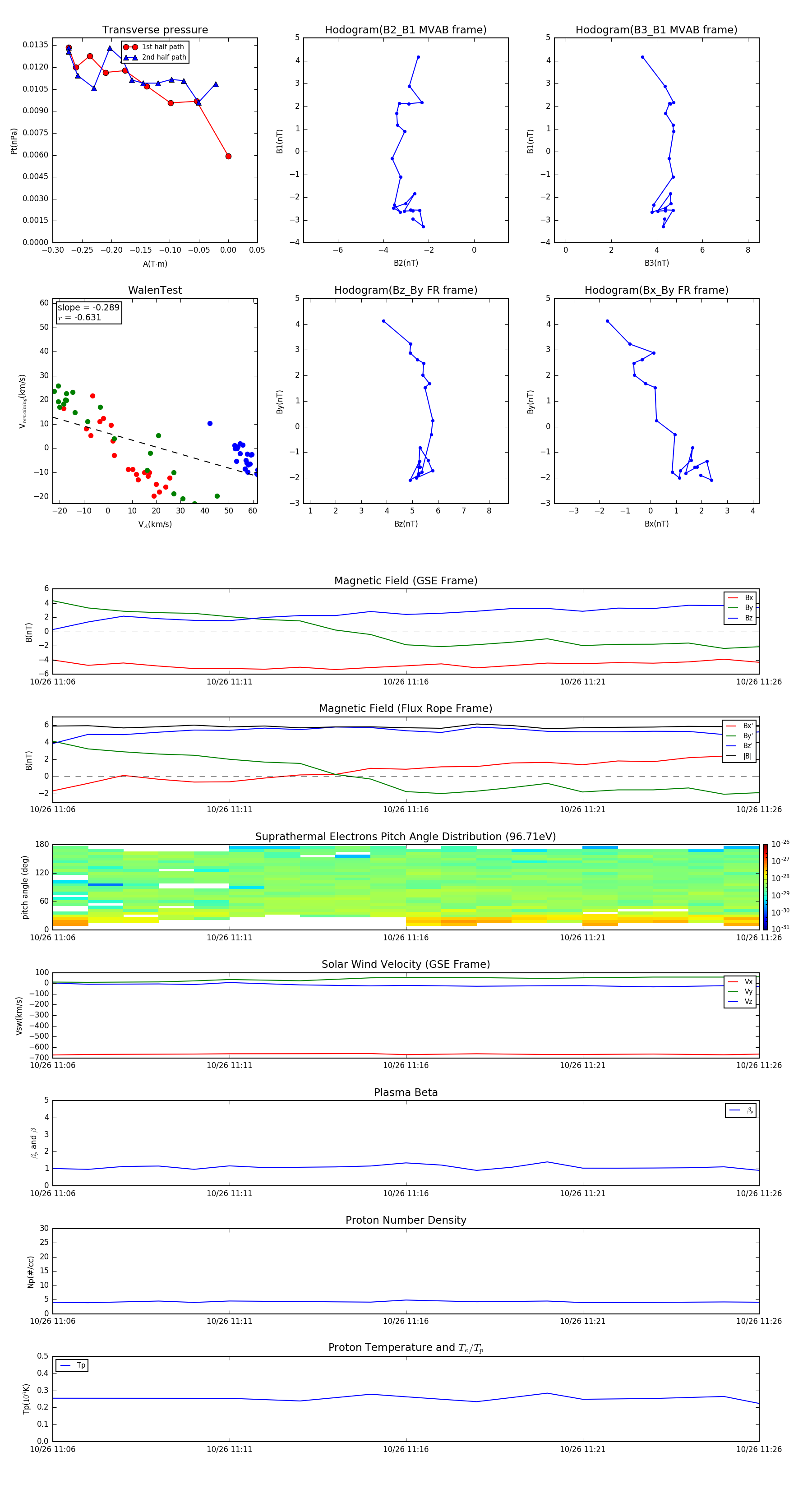Click the 'Magnetic Field (GSE Frame)' title
The height and width of the screenshot is (1489, 812).
tap(406, 581)
